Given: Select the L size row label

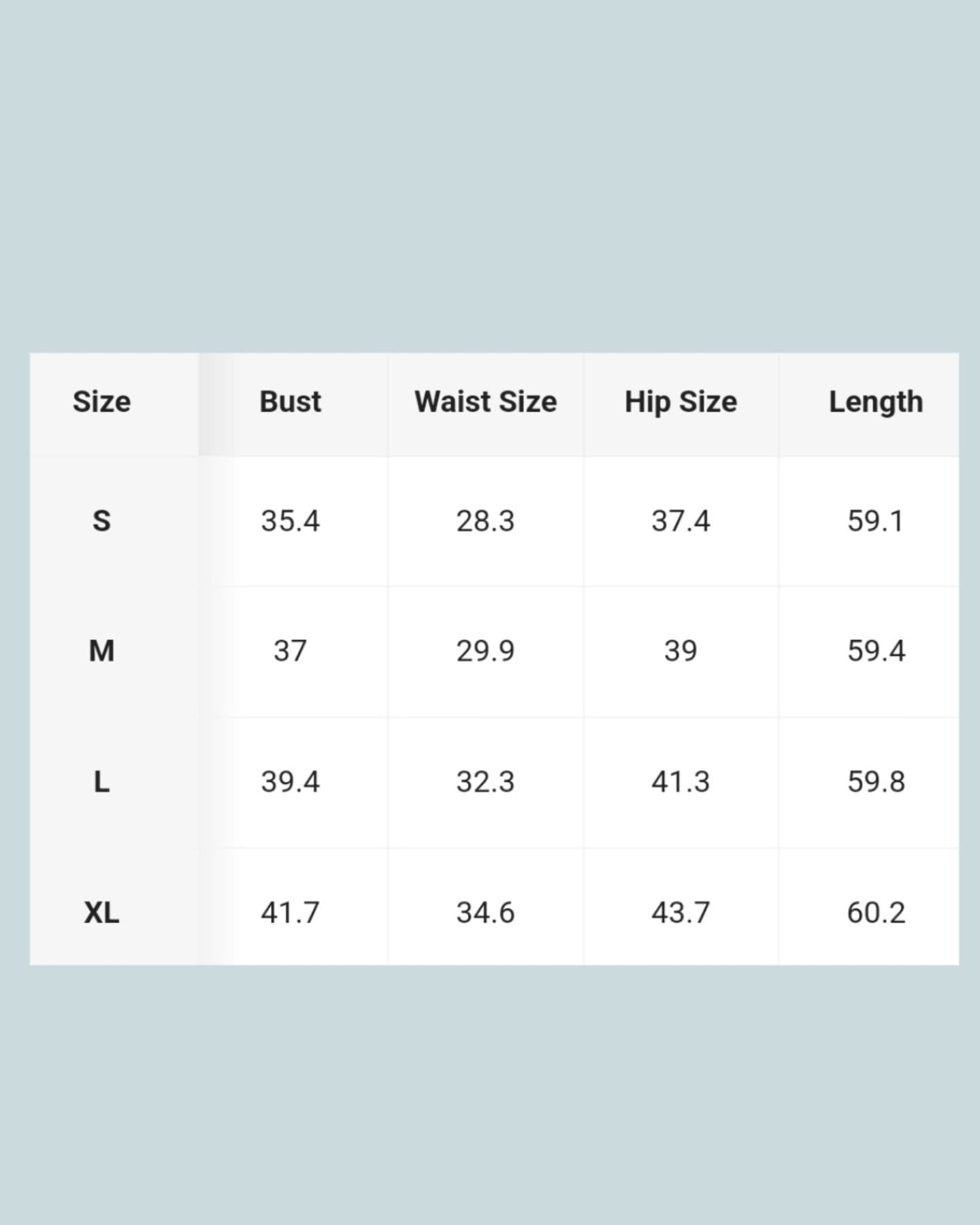Looking at the screenshot, I should [101, 782].
